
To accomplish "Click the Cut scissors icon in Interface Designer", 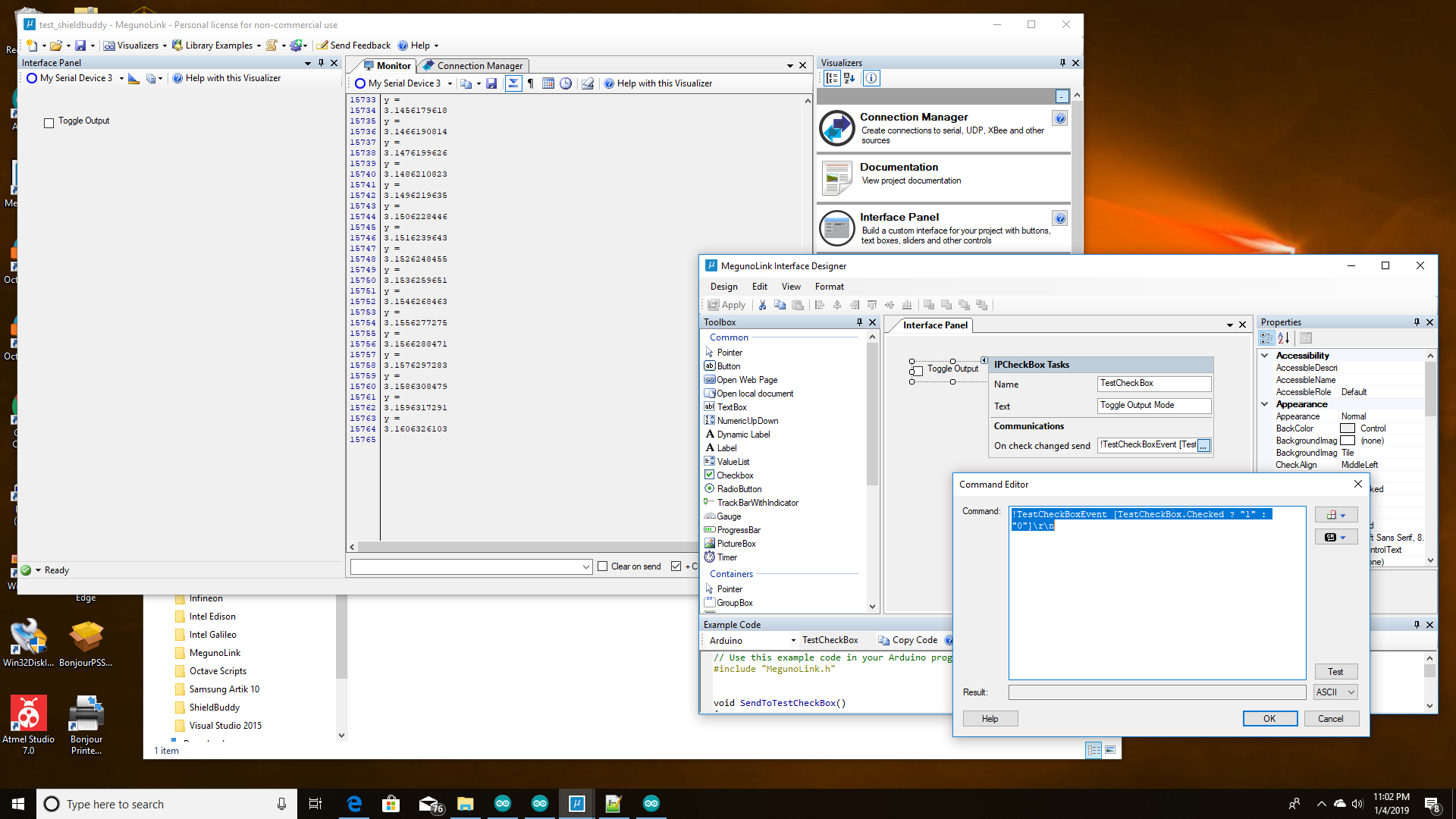I will (x=762, y=305).
